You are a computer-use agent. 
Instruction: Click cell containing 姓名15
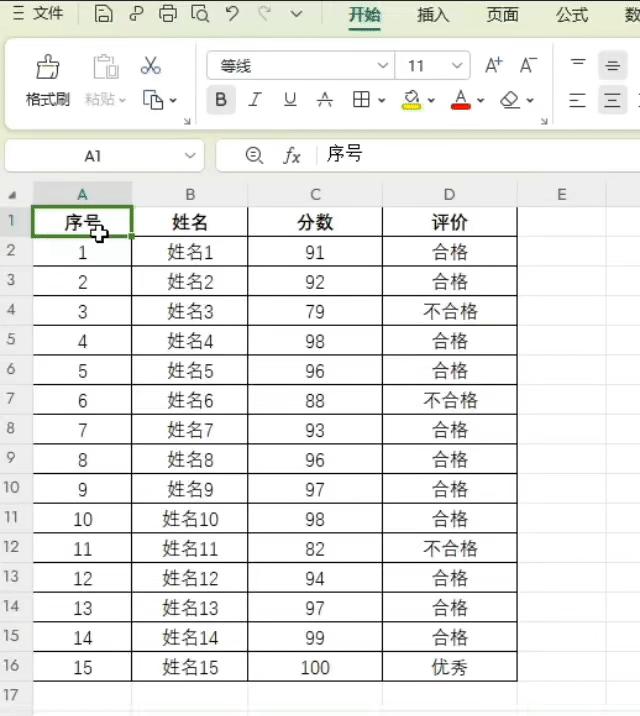(190, 668)
